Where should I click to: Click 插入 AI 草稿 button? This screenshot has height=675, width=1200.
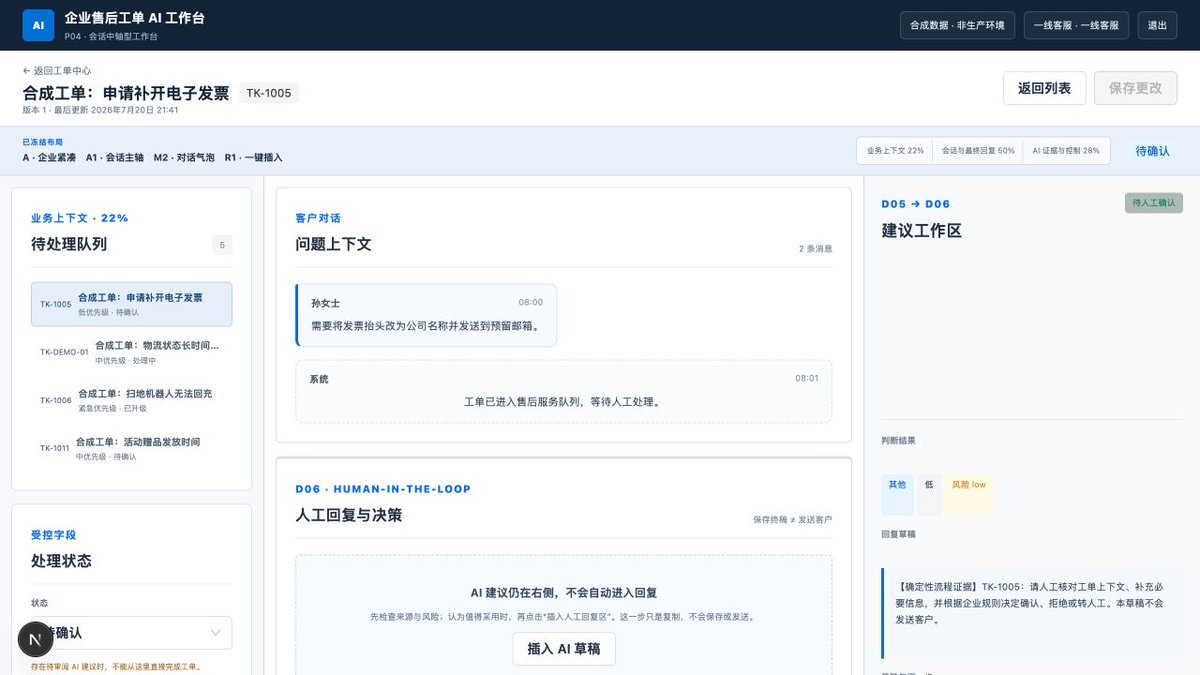tap(564, 648)
